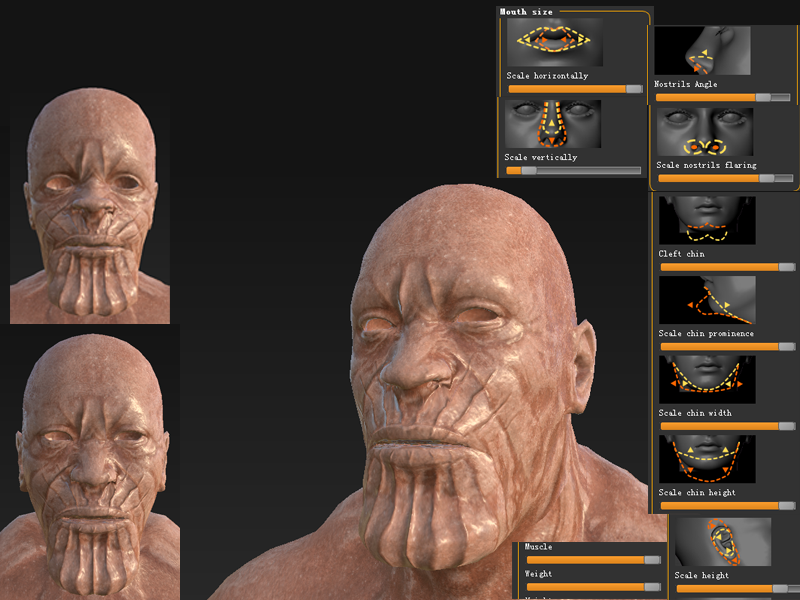
Task: Click the Scale nostrils flaring label
Action: coord(706,165)
